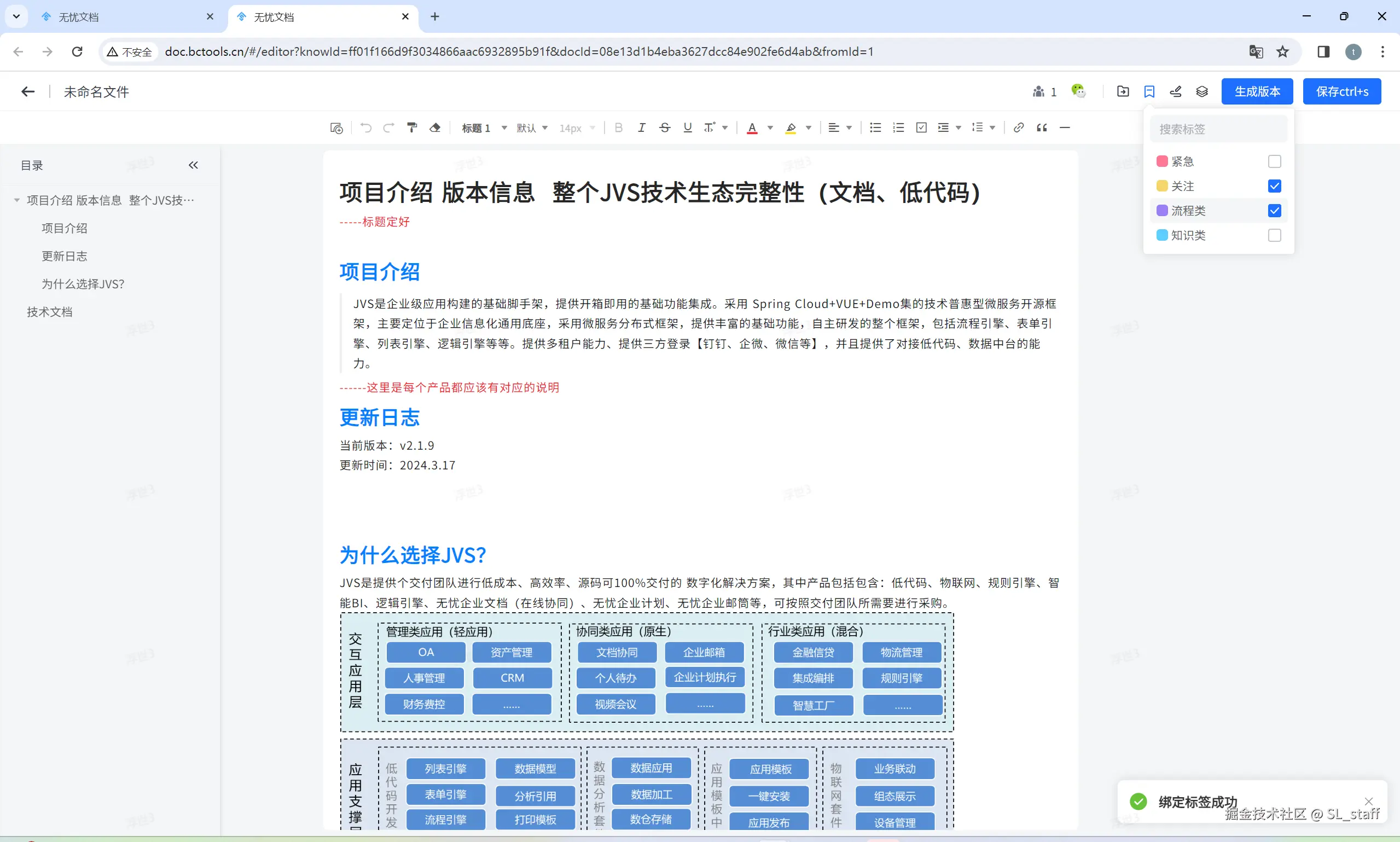This screenshot has height=842, width=1400.
Task: Redo the last undone edit
Action: 388,127
